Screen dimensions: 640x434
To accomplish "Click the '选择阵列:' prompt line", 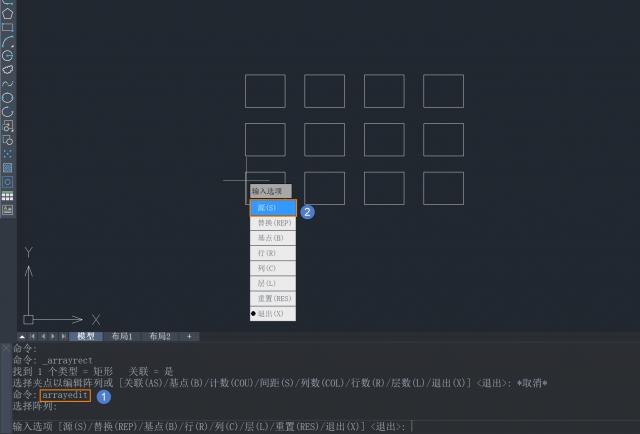I will [35, 406].
